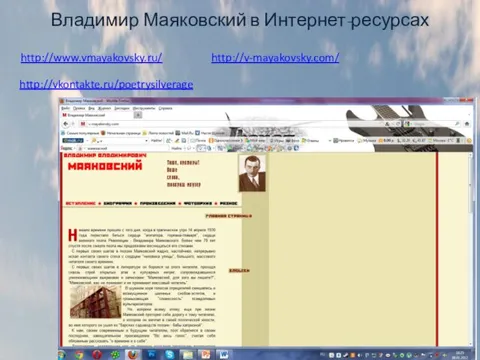The height and width of the screenshot is (360, 480).
Task: Click Mayakovsky's portrait photo
Action: pyautogui.click(x=252, y=173)
